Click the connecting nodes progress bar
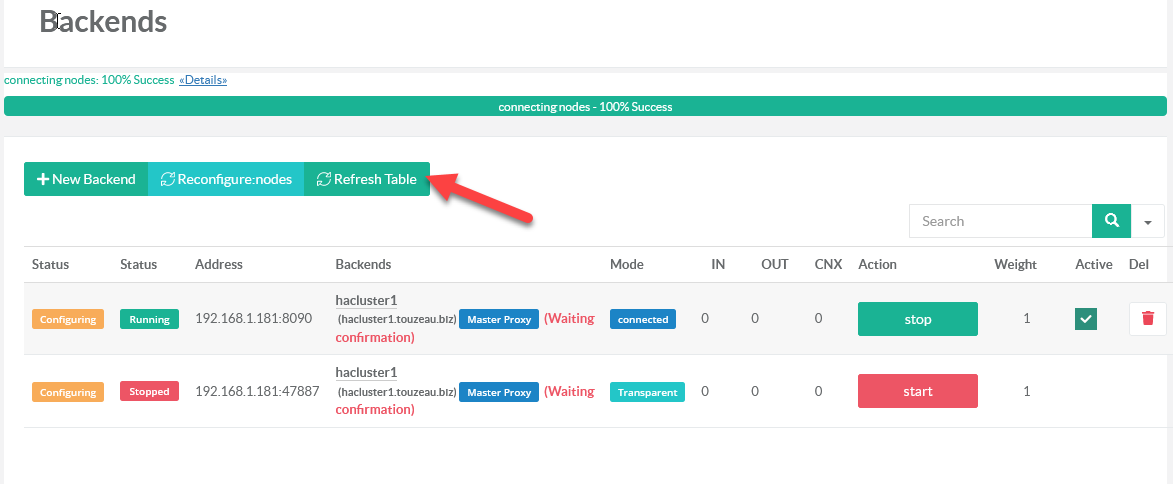 pyautogui.click(x=585, y=107)
